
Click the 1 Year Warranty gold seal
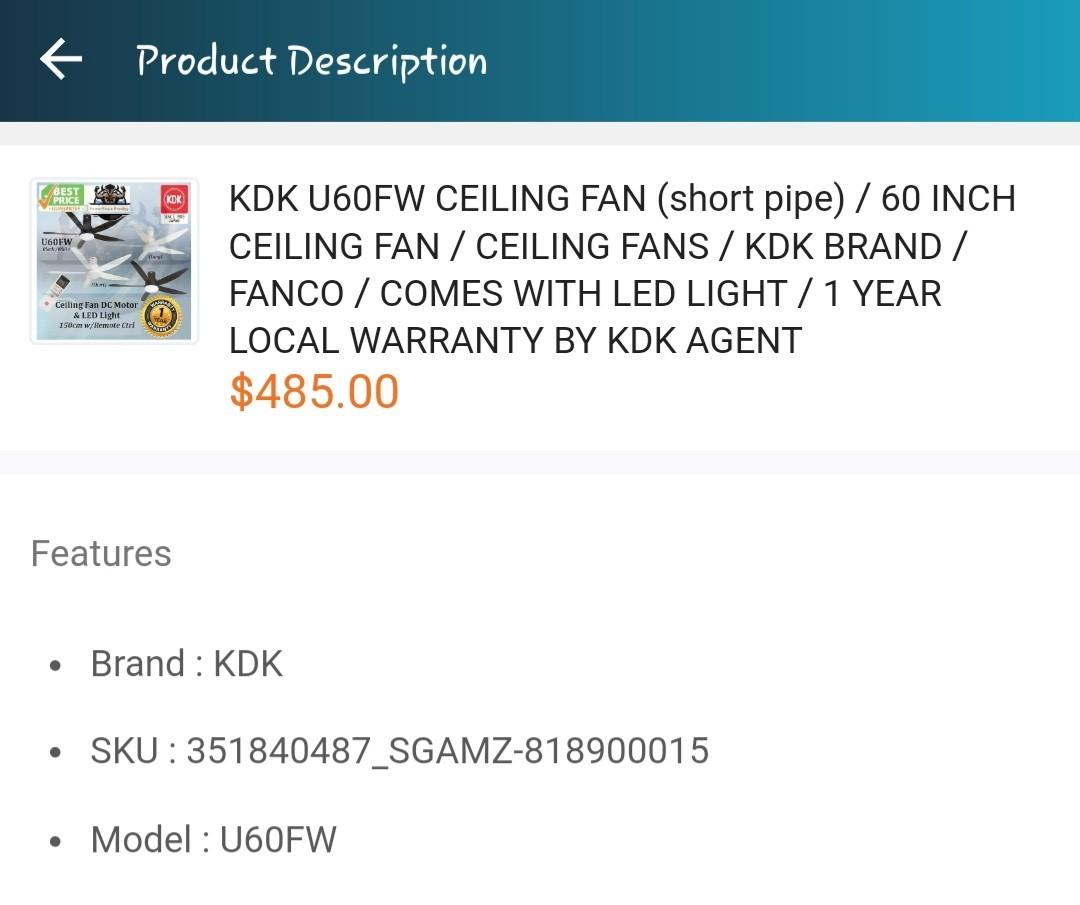[160, 314]
